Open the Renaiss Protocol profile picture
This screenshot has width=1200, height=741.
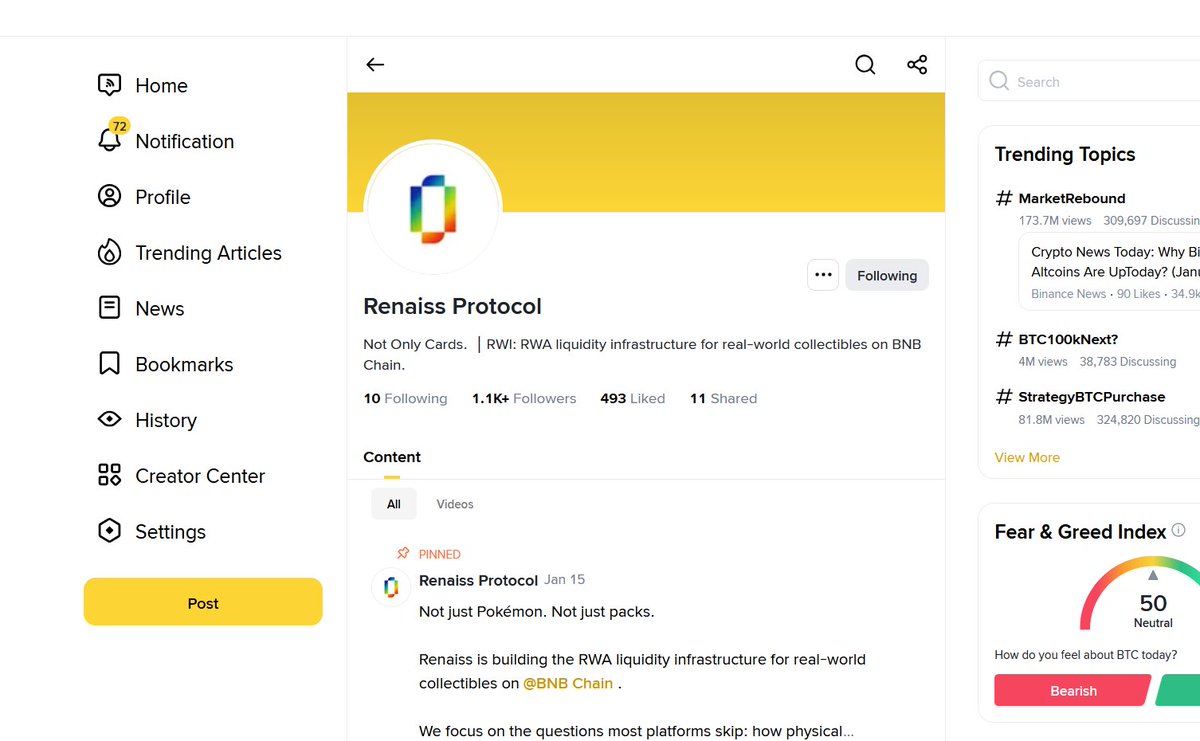pyautogui.click(x=432, y=209)
